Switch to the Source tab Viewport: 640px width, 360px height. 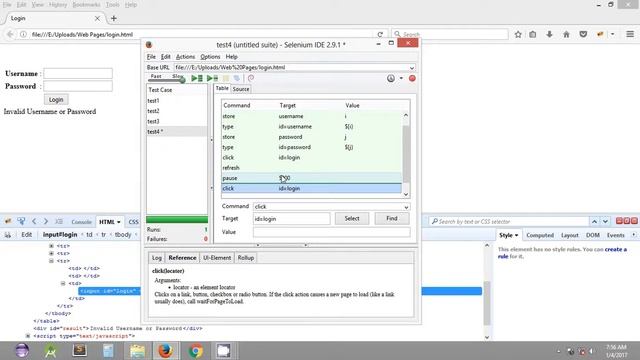click(x=241, y=89)
